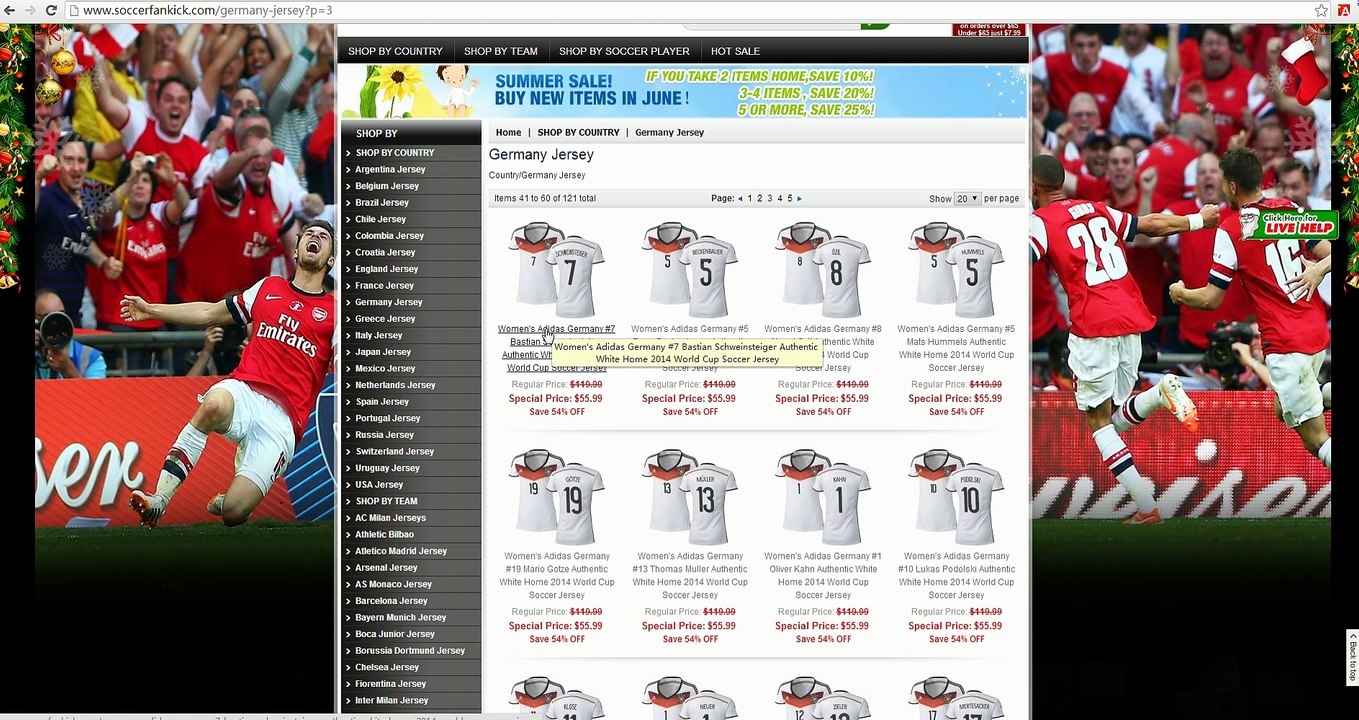
Task: Open Chelsea Jersey category
Action: point(387,667)
